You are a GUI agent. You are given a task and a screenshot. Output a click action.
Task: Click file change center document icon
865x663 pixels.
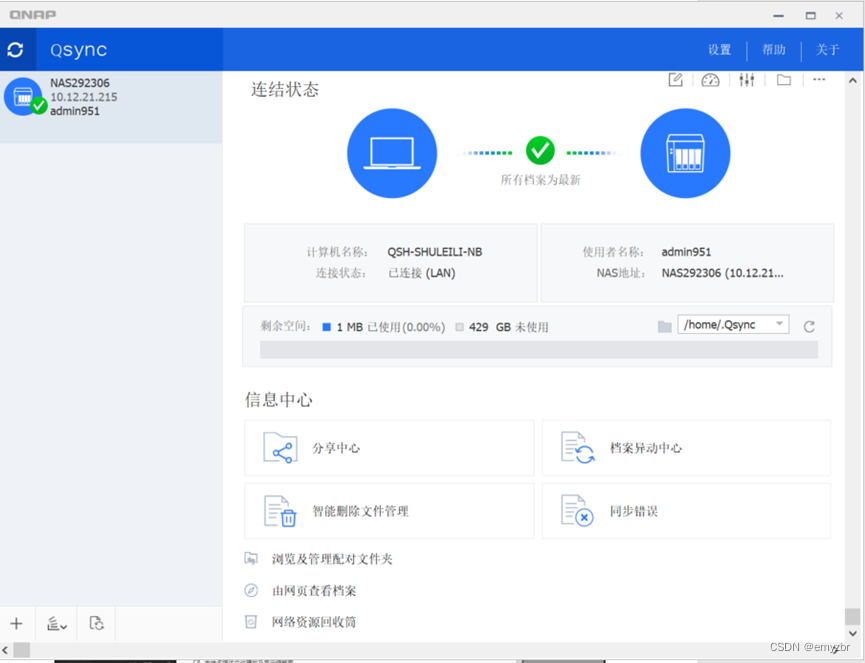(x=577, y=448)
